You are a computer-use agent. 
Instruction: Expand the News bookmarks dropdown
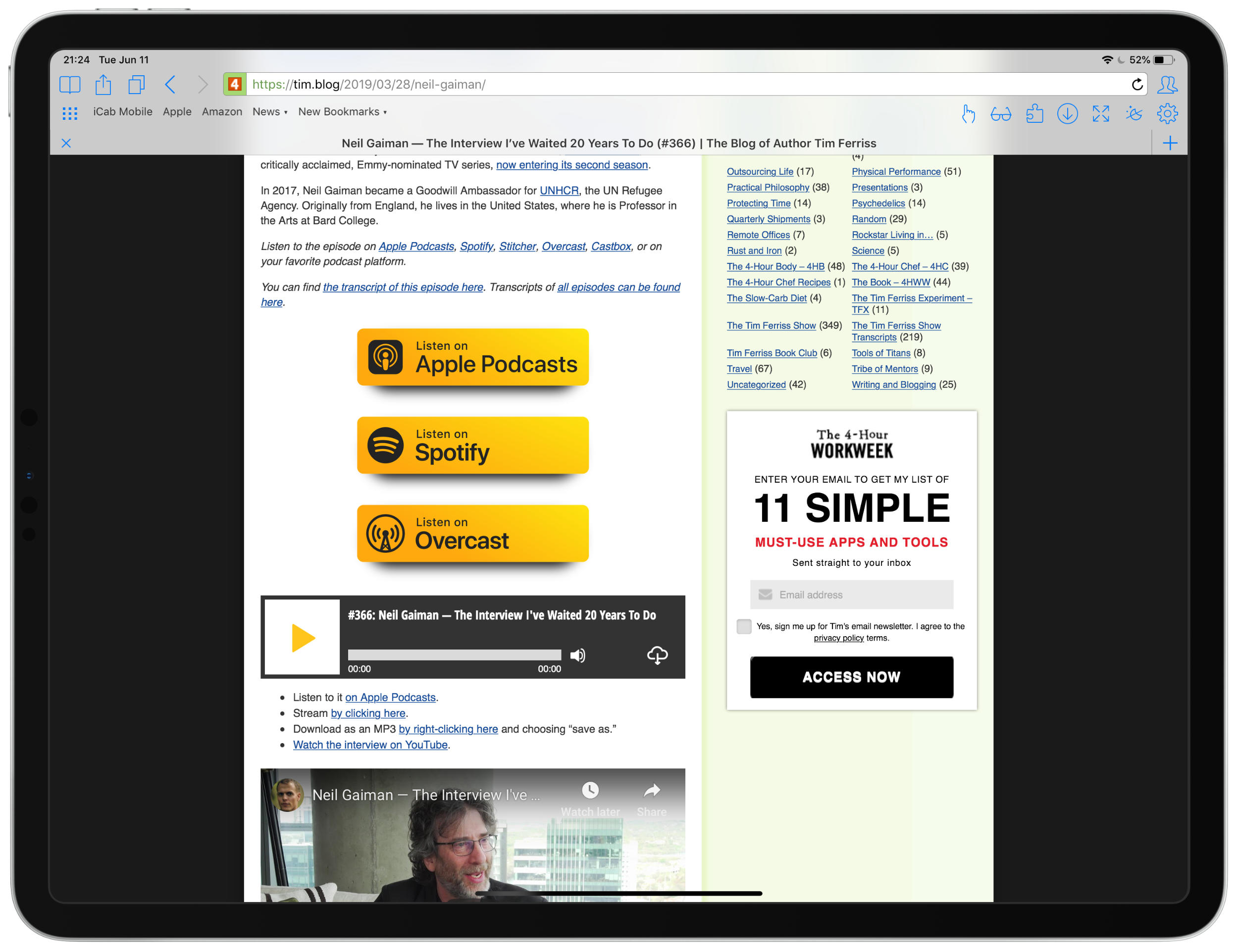[270, 112]
